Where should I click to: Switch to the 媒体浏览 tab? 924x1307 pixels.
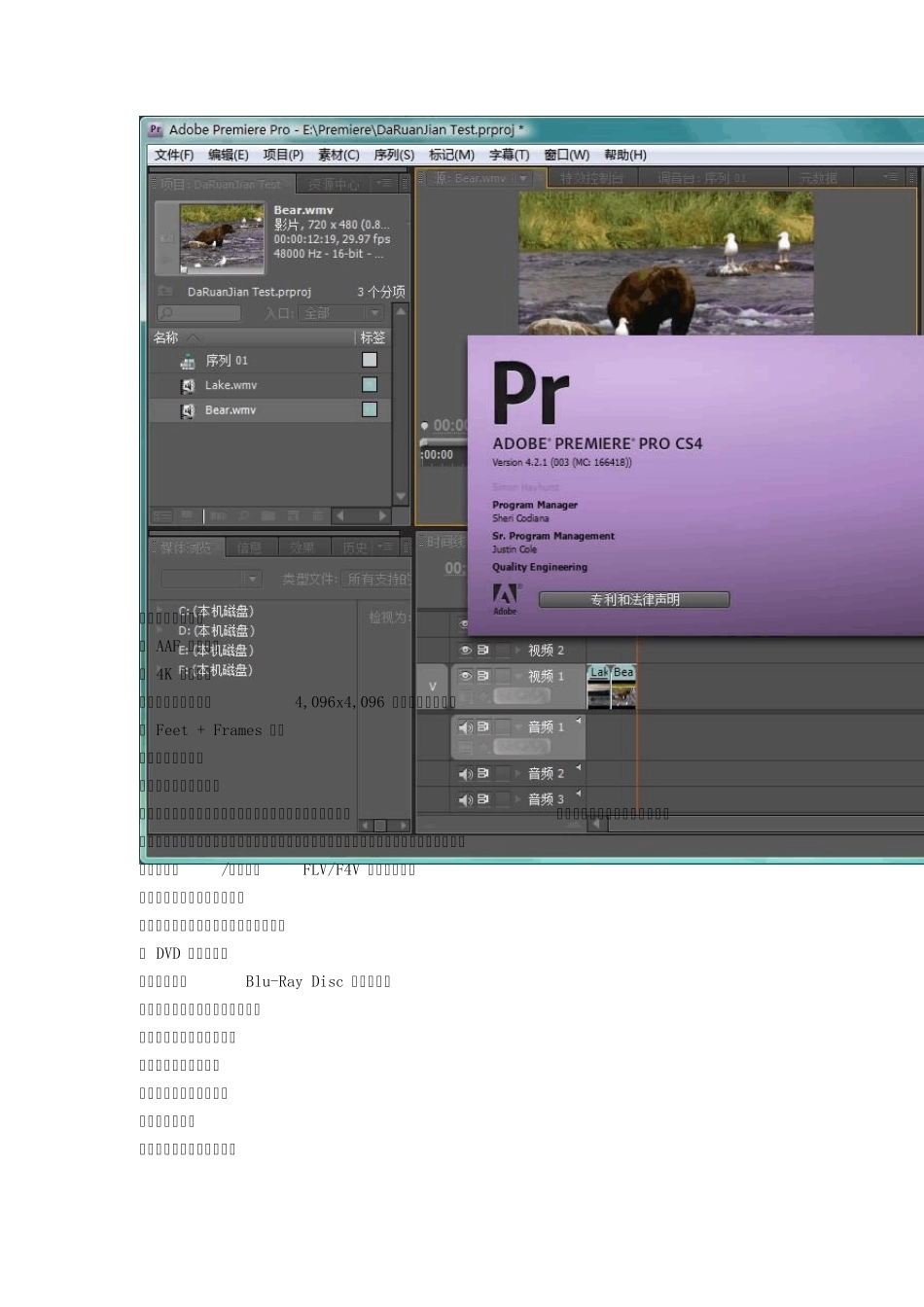click(186, 548)
